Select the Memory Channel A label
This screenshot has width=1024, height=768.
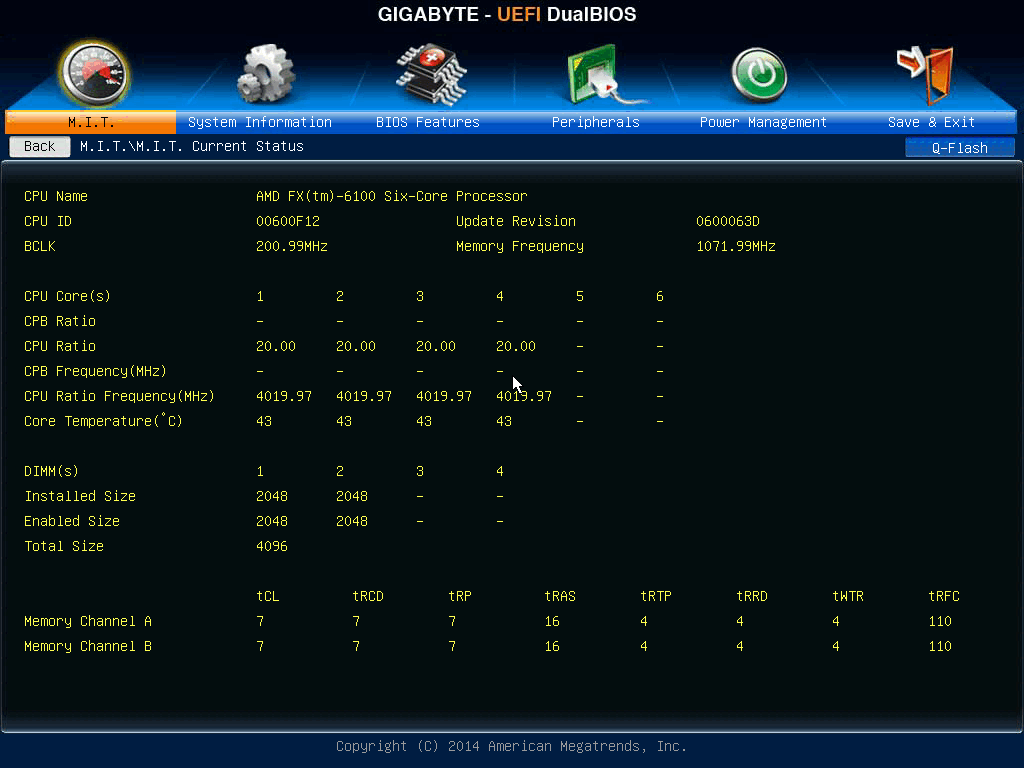coord(88,621)
